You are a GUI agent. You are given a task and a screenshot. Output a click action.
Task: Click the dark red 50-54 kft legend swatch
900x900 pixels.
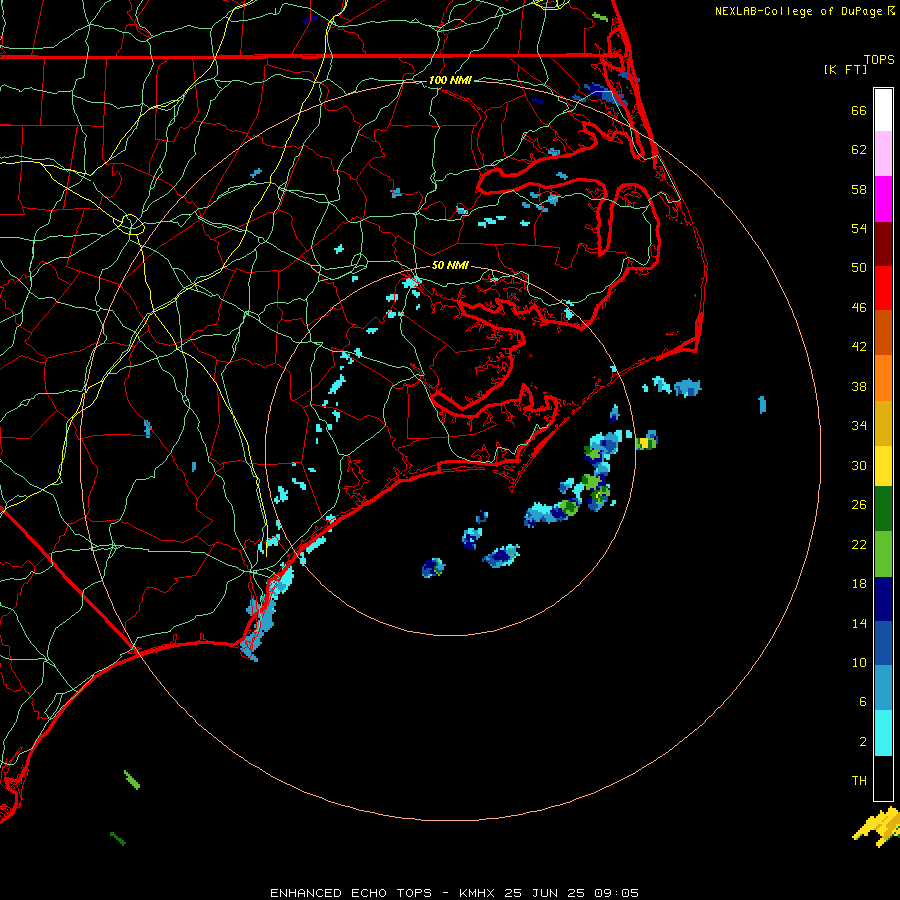click(x=883, y=244)
